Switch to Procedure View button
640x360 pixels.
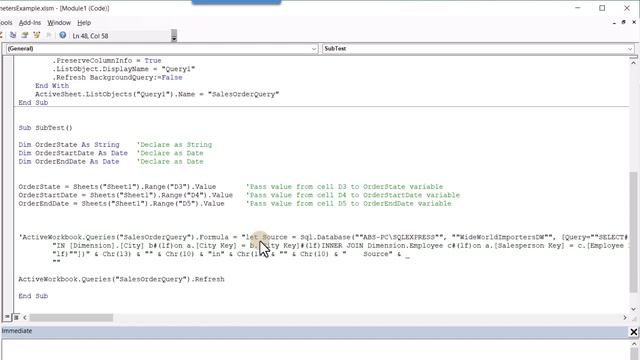pos(7,317)
